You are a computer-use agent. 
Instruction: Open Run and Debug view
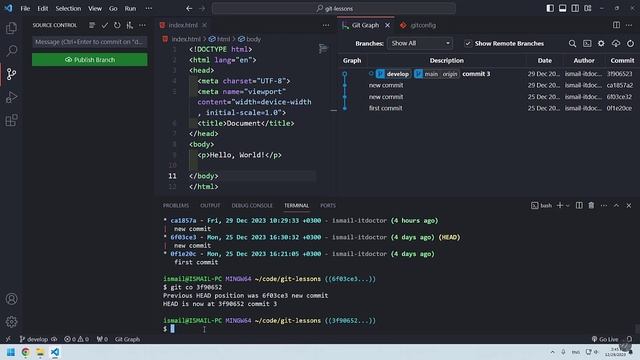(x=11, y=97)
